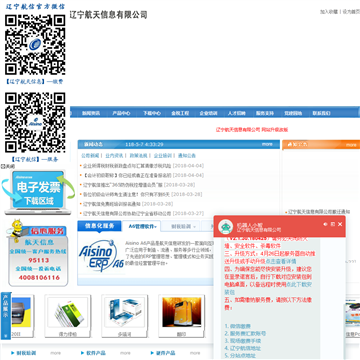
Task: Click the top QR code image
Action: point(35,45)
